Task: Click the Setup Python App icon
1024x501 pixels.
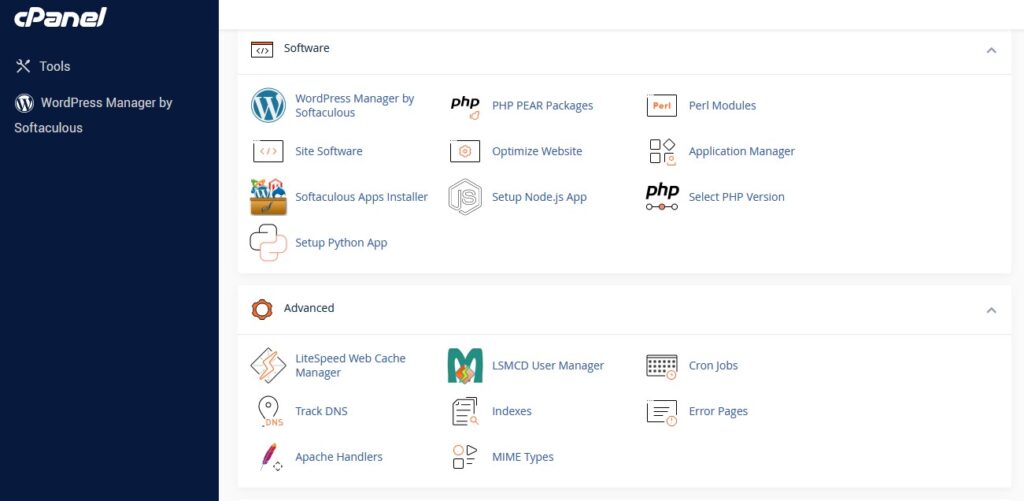Action: tap(268, 242)
